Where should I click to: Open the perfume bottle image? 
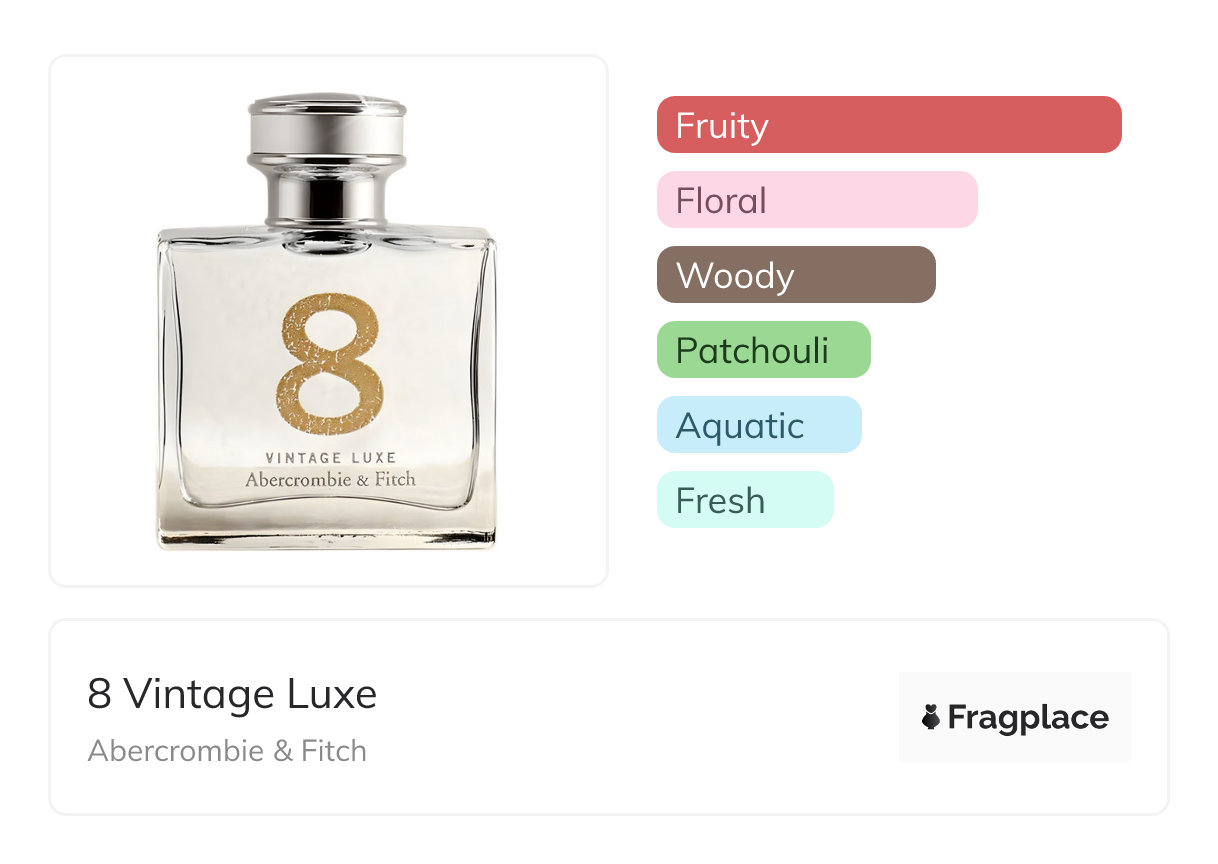tap(327, 321)
